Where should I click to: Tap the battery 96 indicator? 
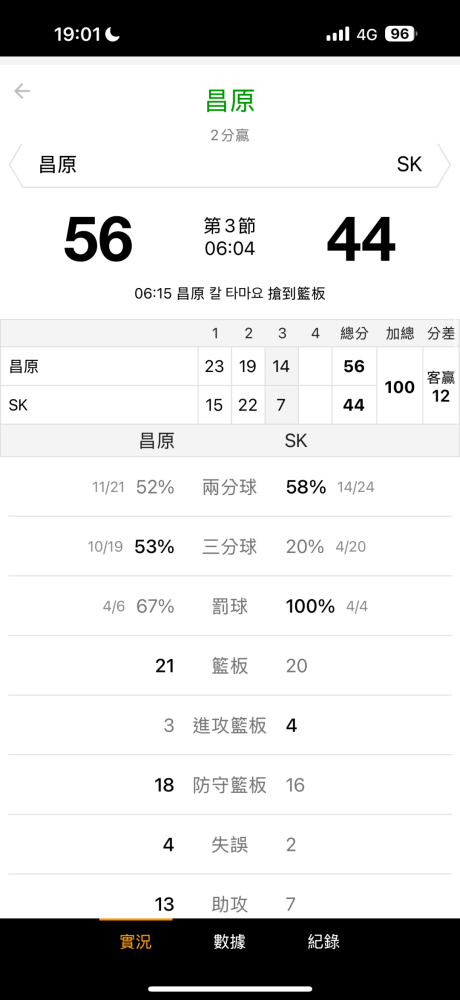click(x=400, y=34)
